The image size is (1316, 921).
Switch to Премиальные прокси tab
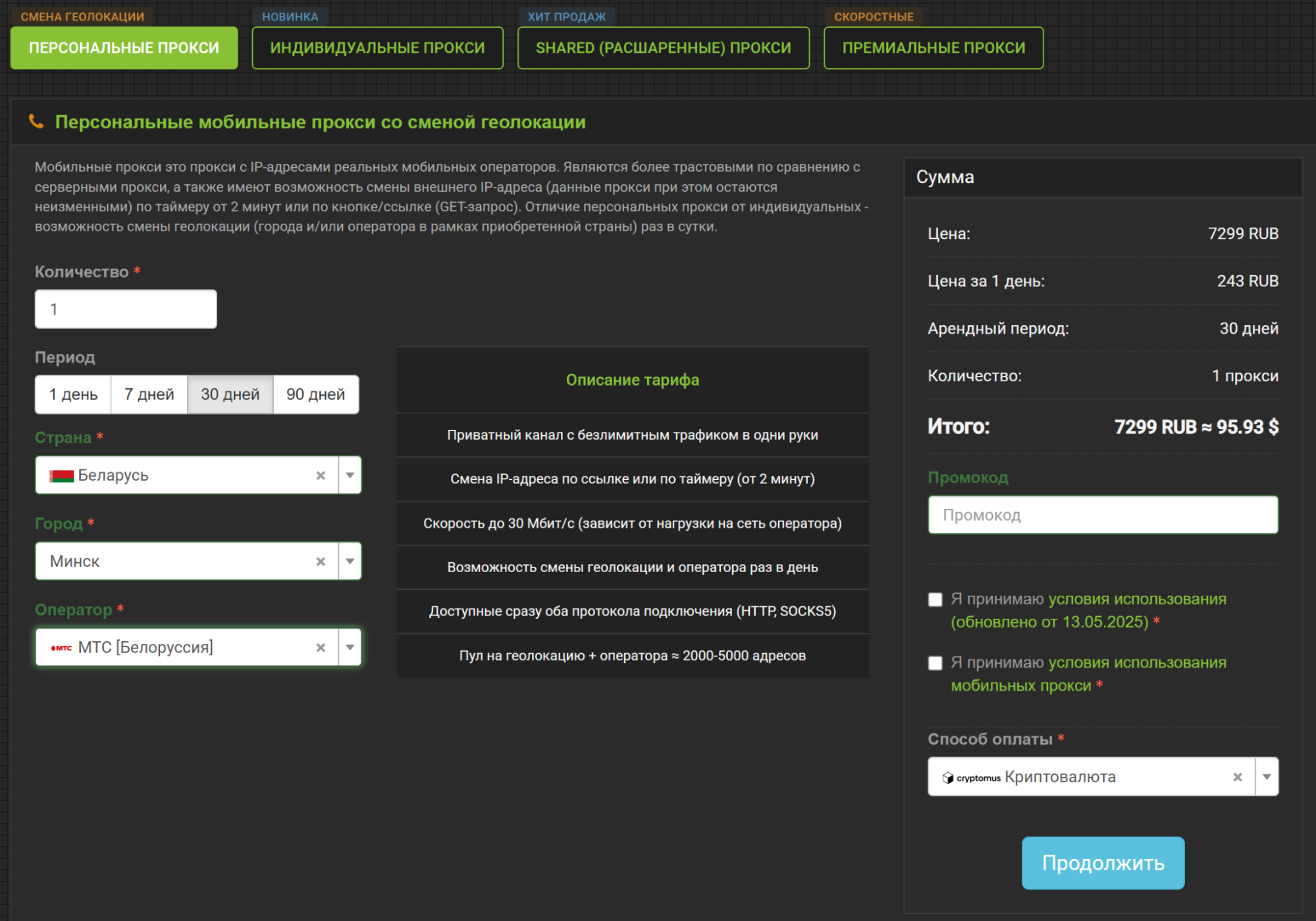pos(933,48)
